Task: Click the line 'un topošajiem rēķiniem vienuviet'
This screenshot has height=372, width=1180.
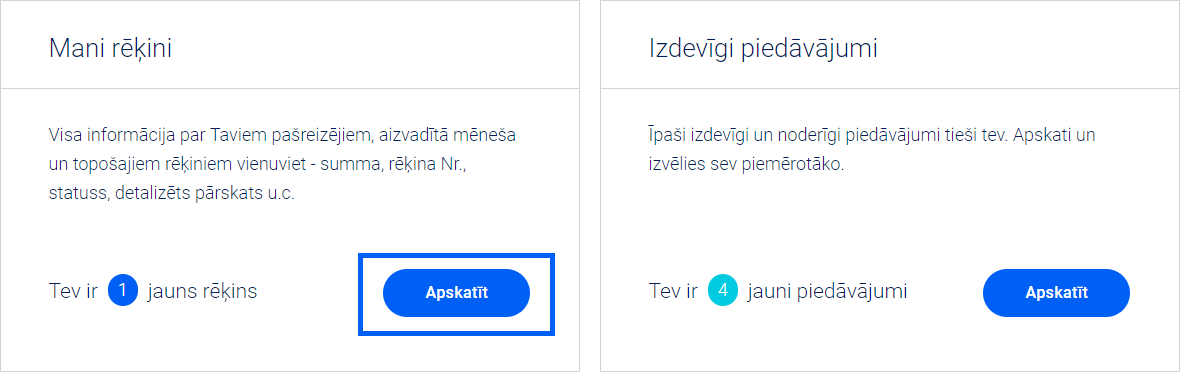Action: 258,164
